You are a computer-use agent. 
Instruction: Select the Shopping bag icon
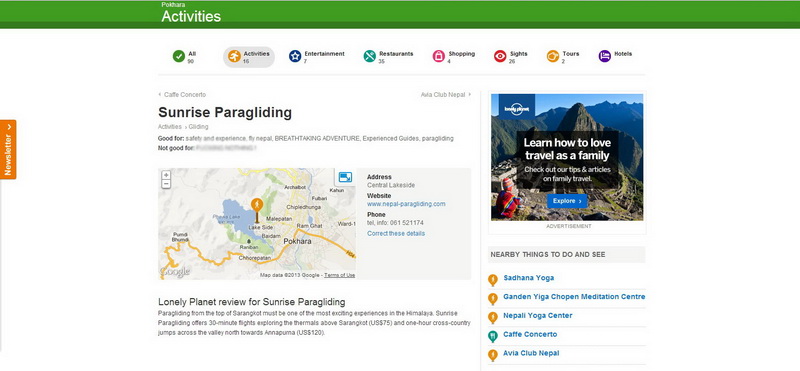[x=439, y=56]
